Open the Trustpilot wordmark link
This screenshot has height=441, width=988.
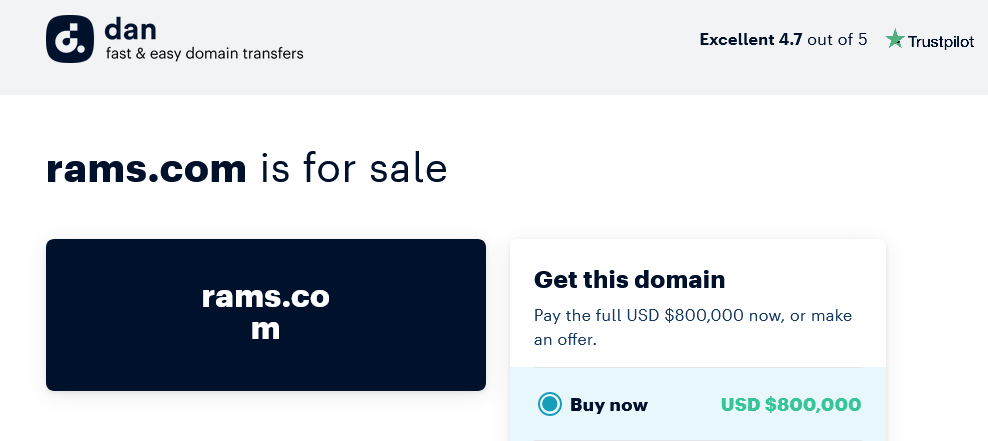coord(941,42)
